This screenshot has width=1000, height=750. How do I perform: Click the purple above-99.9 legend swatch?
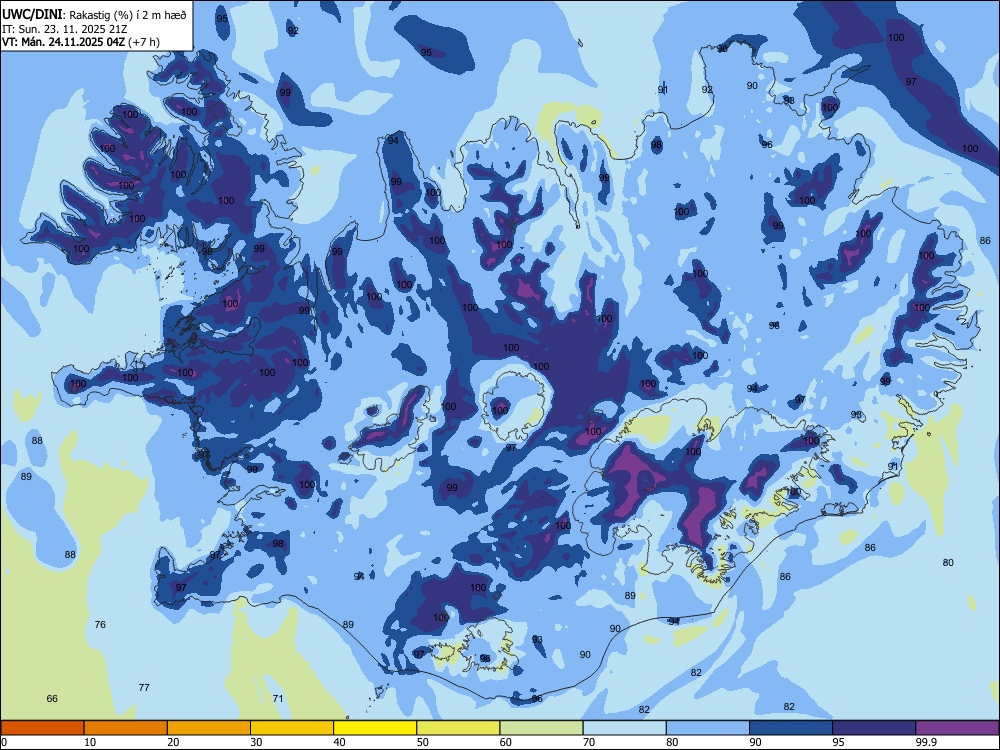957,728
